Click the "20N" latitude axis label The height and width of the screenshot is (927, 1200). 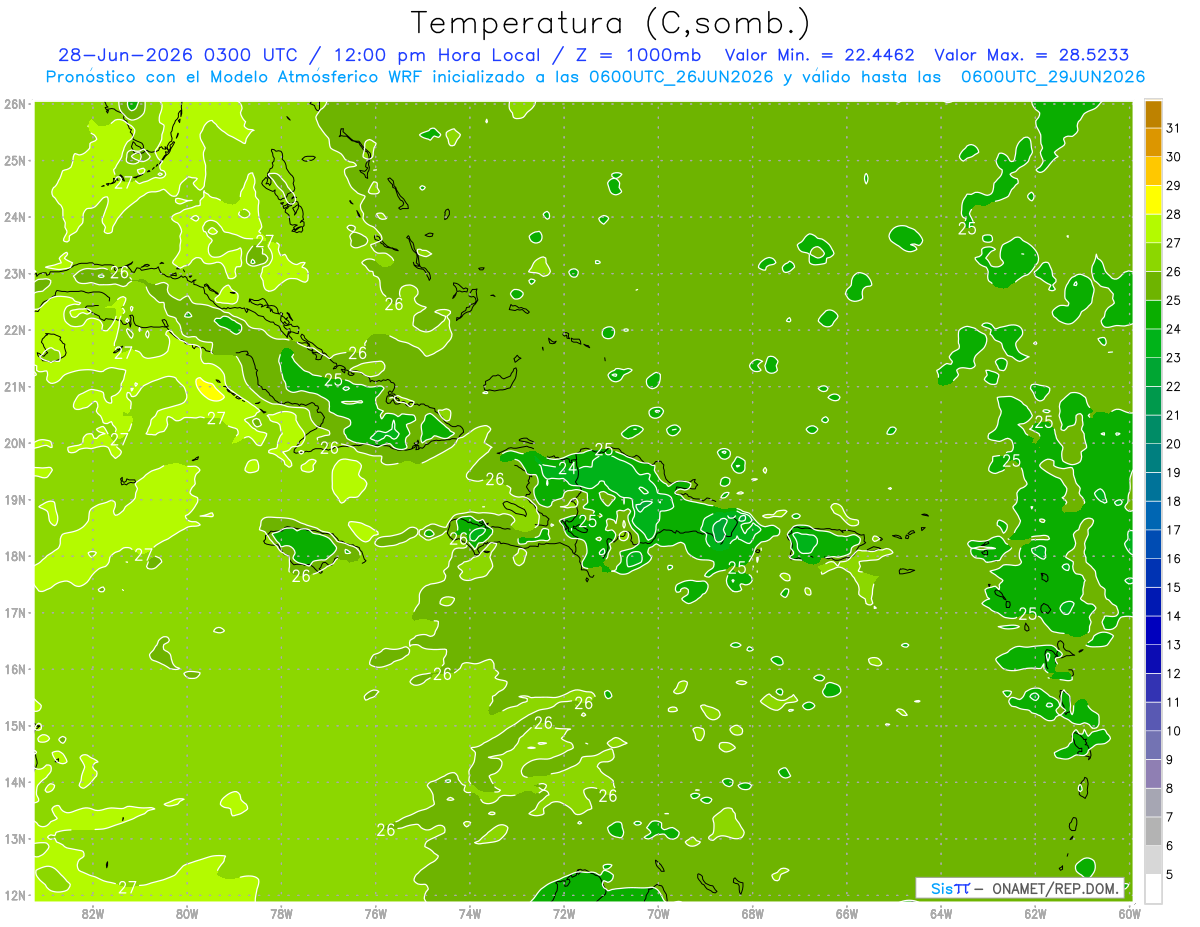coord(15,443)
